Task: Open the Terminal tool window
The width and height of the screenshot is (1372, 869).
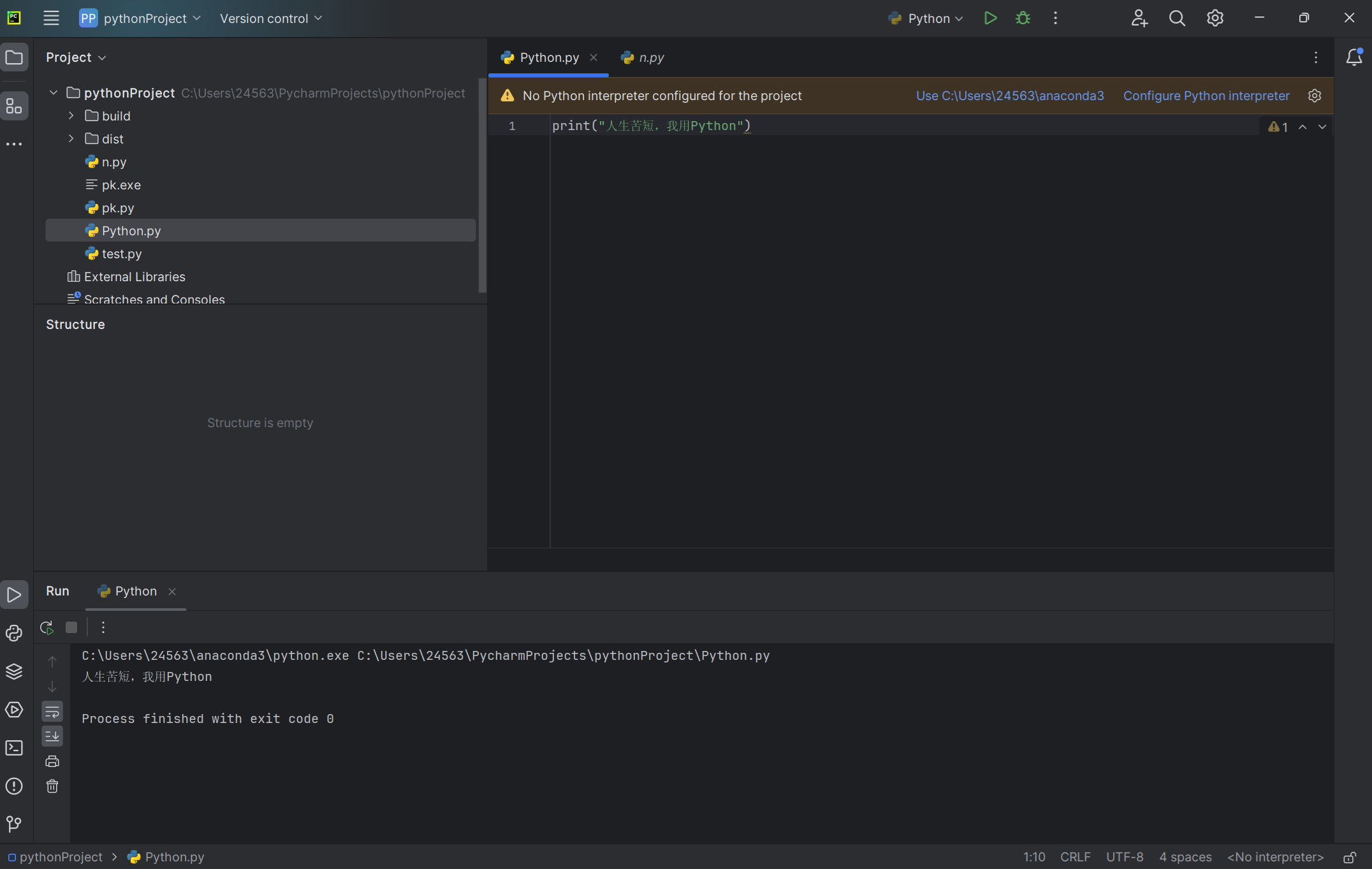Action: pyautogui.click(x=14, y=748)
